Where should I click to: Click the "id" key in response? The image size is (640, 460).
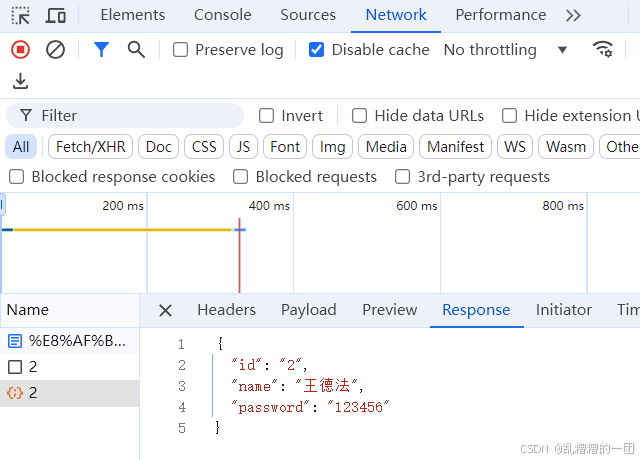[246, 364]
